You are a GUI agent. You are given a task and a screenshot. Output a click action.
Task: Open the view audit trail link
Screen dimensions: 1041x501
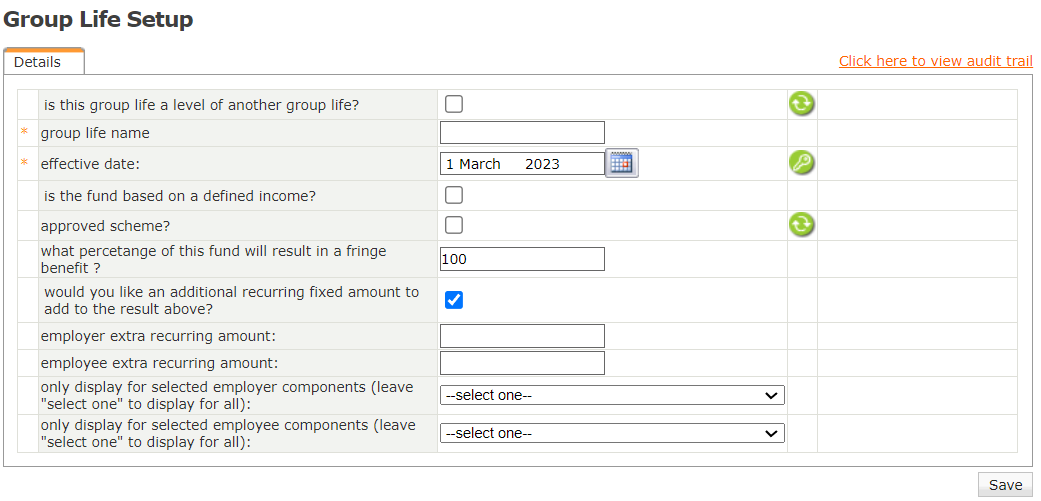click(935, 61)
